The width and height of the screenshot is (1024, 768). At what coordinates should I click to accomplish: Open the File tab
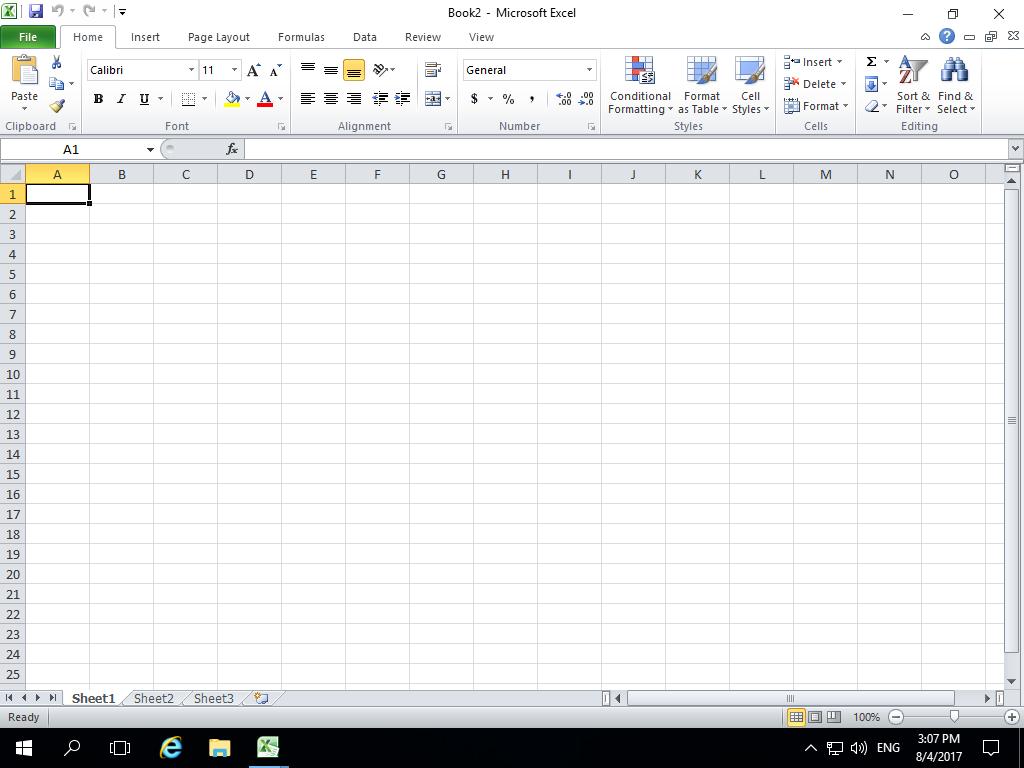point(28,37)
